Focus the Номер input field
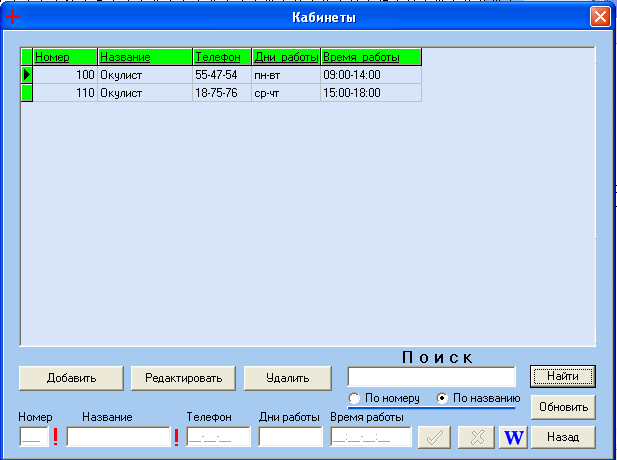The width and height of the screenshot is (617, 460). 34,437
